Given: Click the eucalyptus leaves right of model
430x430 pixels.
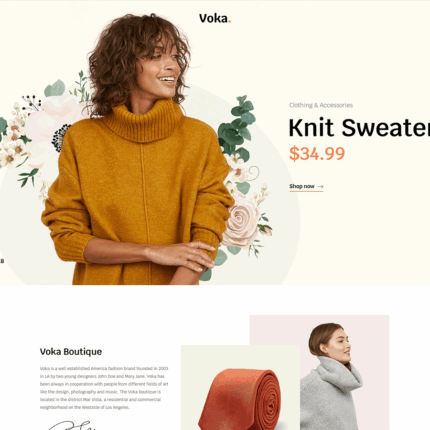Looking at the screenshot, I should 237,127.
